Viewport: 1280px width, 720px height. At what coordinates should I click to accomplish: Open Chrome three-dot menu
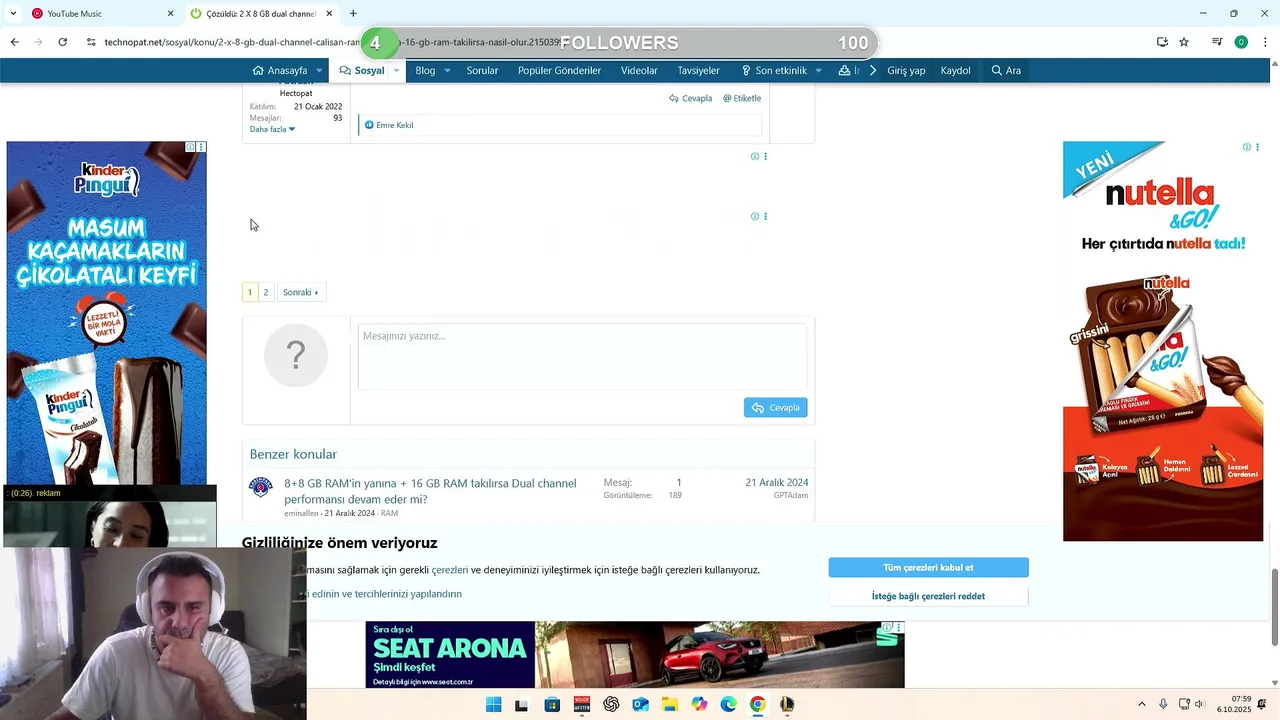pos(1265,42)
